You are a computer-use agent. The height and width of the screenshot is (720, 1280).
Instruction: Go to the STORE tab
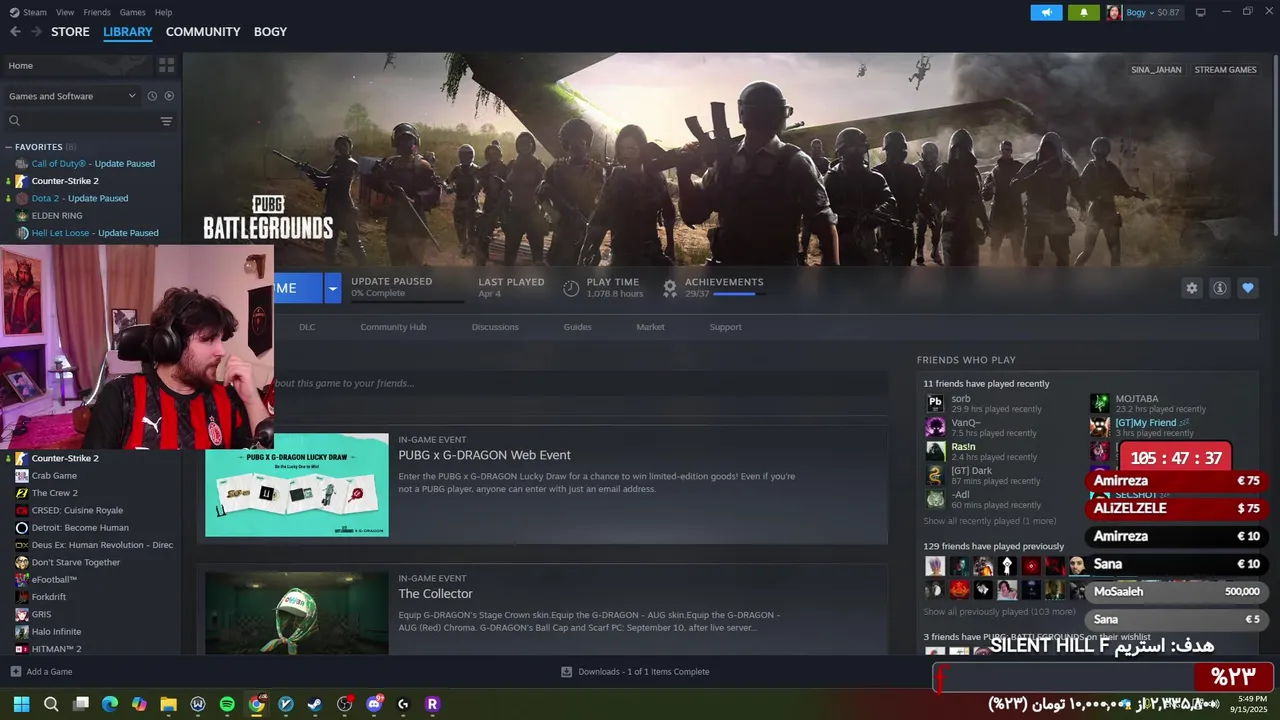[x=70, y=32]
